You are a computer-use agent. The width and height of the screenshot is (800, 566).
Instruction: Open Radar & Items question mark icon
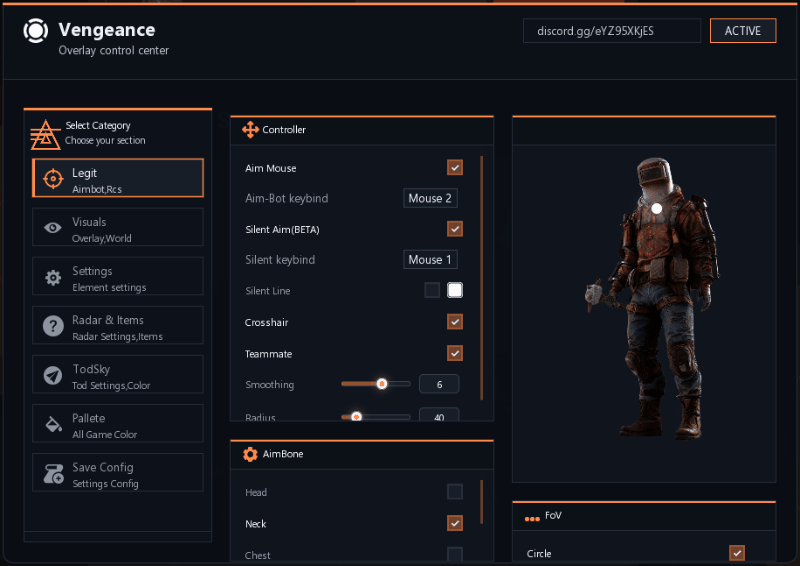[53, 326]
